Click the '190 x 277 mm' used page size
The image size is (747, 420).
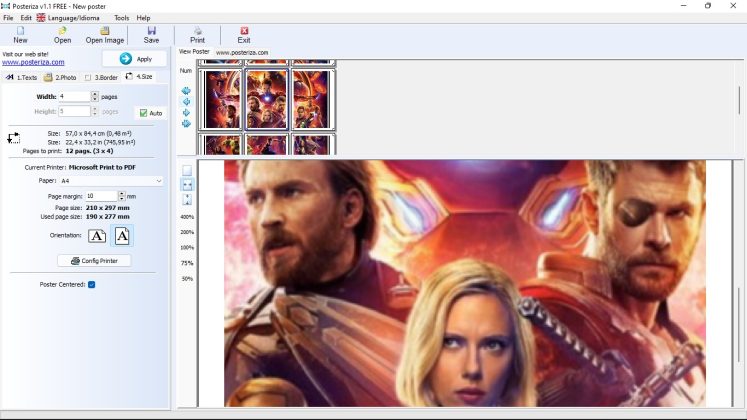point(108,216)
